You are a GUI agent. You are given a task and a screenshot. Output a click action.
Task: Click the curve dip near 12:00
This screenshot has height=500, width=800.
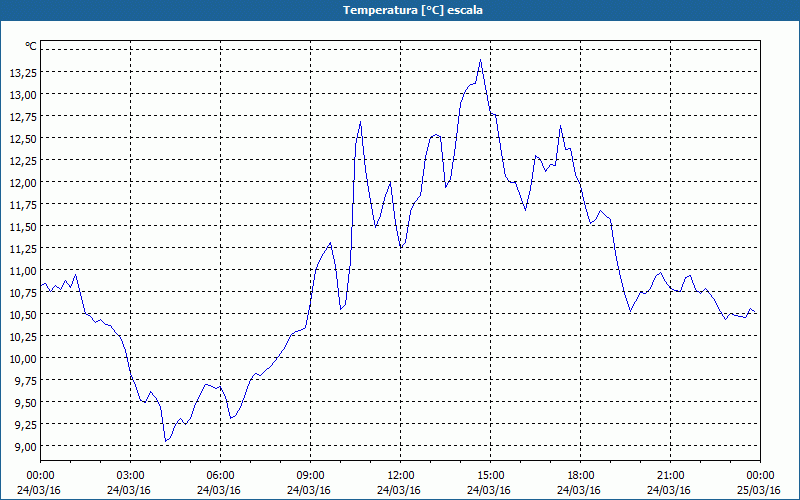tap(401, 248)
